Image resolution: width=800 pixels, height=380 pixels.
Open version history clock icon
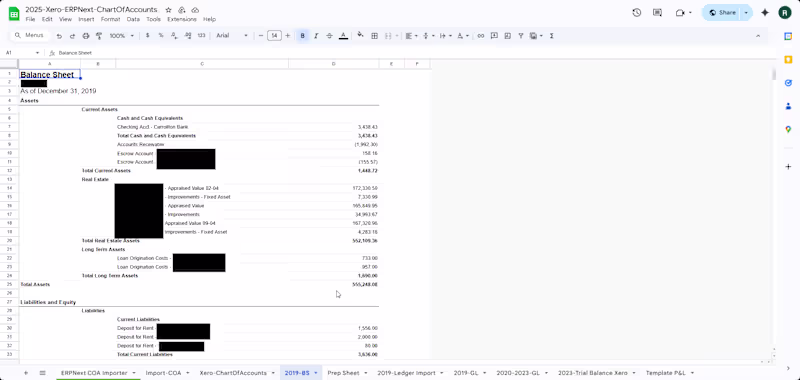tap(636, 13)
